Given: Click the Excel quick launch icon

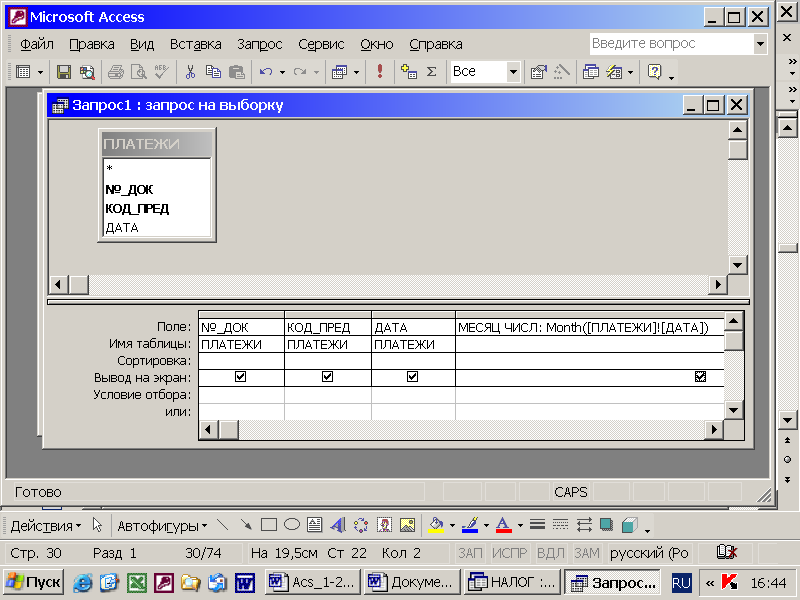Looking at the screenshot, I should tap(137, 583).
